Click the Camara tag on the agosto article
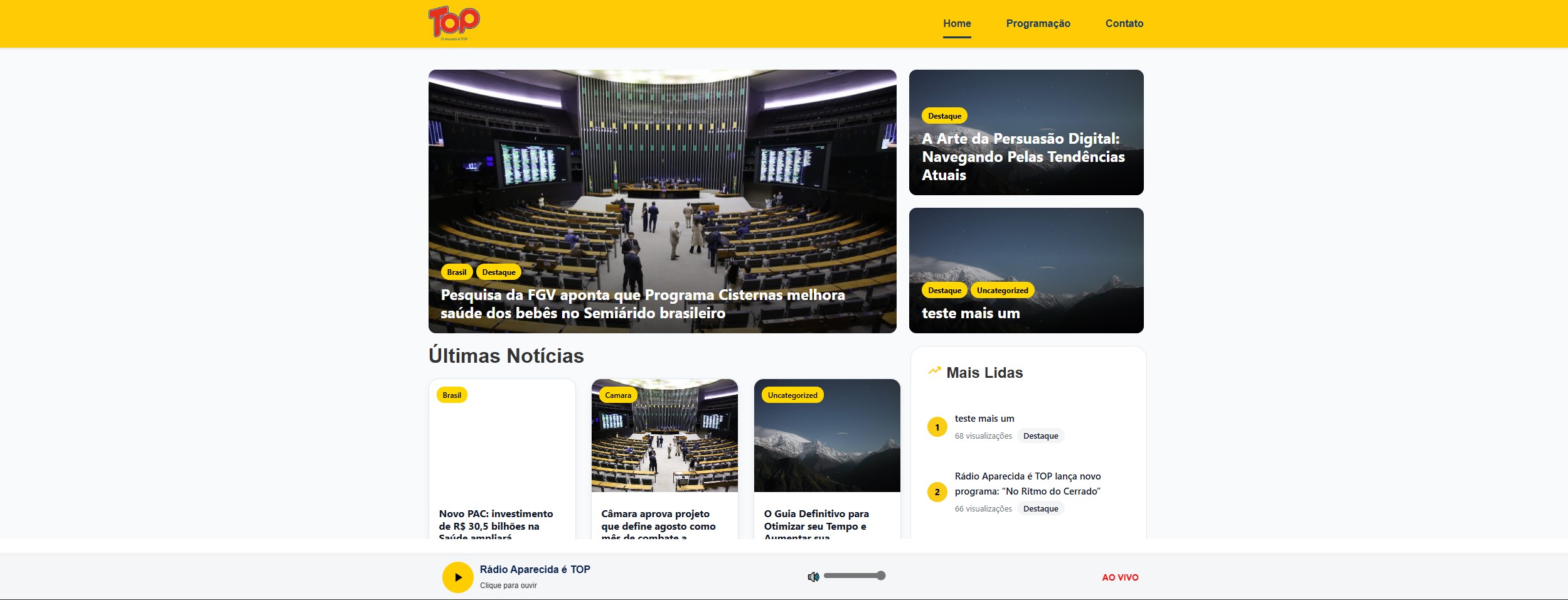The height and width of the screenshot is (600, 1568). click(619, 395)
